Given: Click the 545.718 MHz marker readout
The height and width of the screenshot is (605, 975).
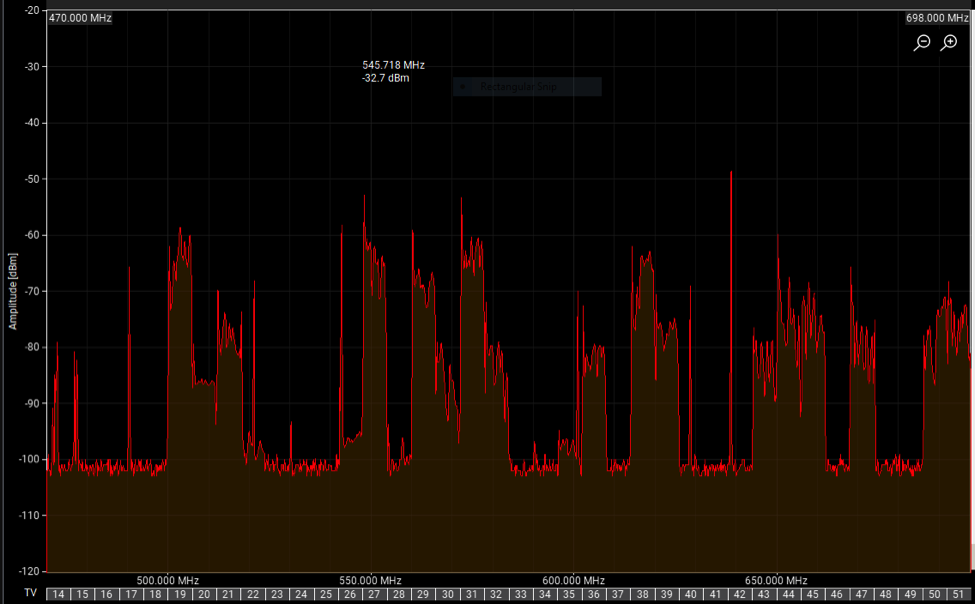Looking at the screenshot, I should [393, 65].
